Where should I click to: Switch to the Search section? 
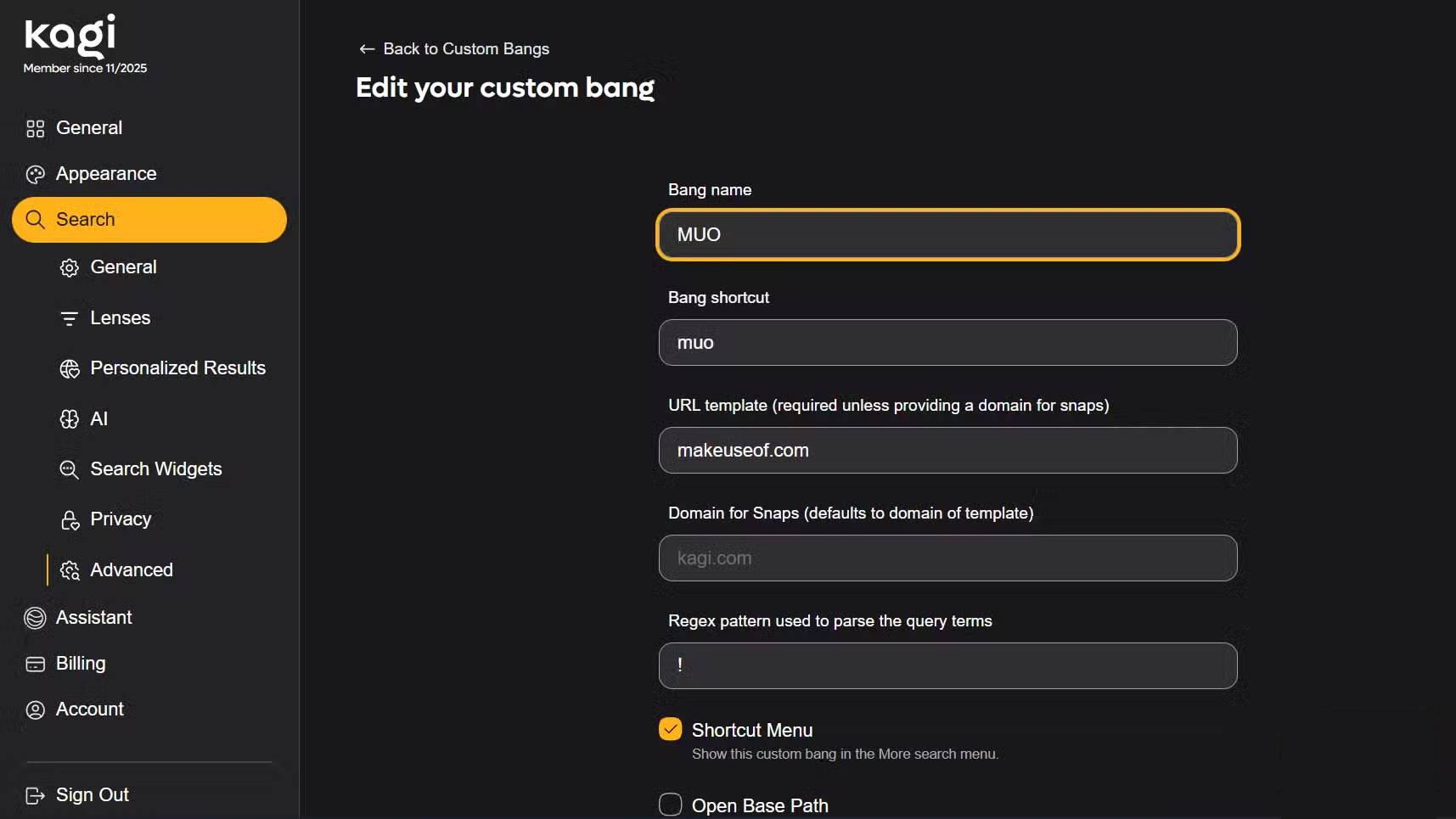pos(84,219)
